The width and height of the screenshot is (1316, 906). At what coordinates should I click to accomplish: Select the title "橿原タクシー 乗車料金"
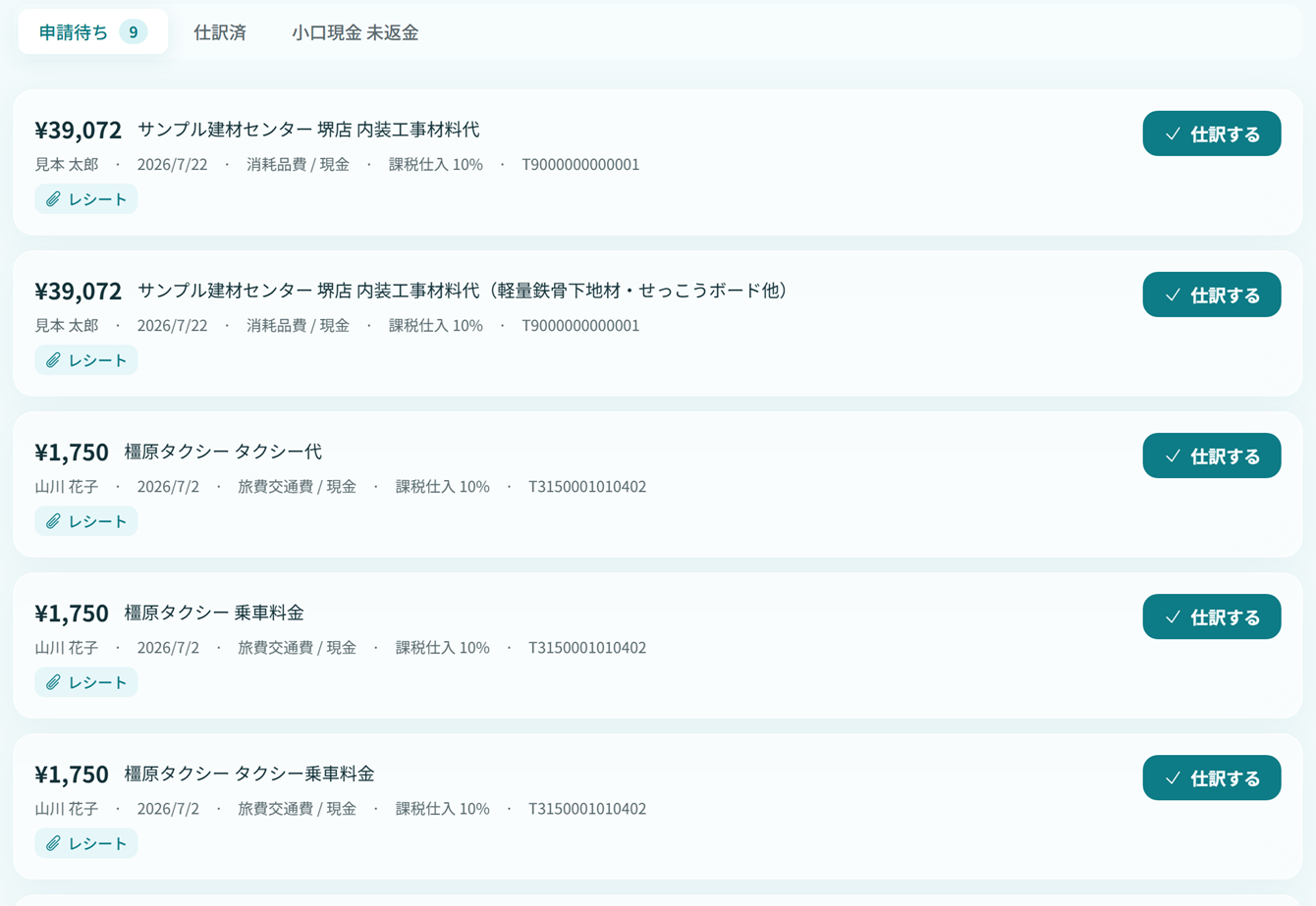click(214, 613)
